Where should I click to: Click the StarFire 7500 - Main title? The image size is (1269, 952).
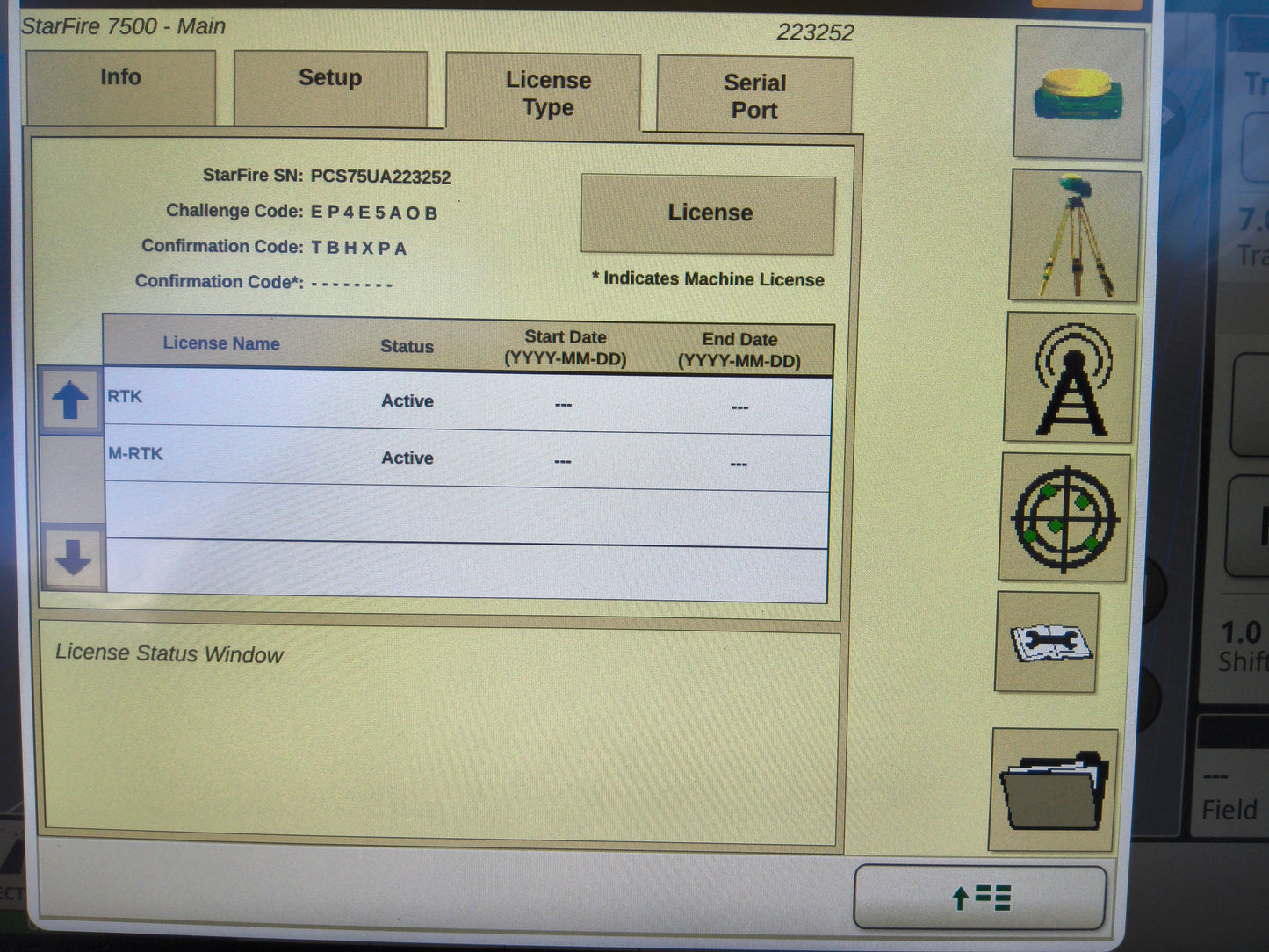point(123,26)
